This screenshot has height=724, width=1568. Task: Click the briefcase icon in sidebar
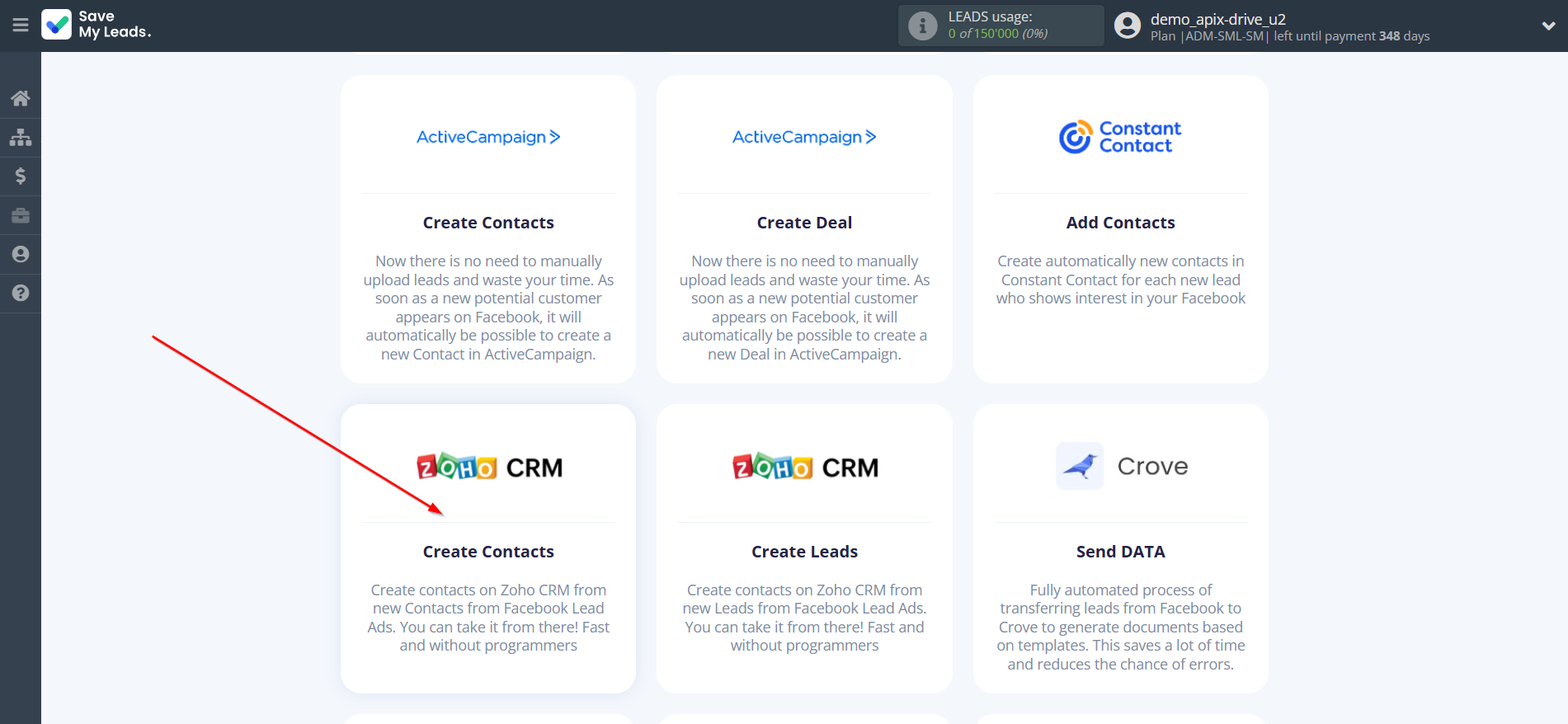click(21, 215)
